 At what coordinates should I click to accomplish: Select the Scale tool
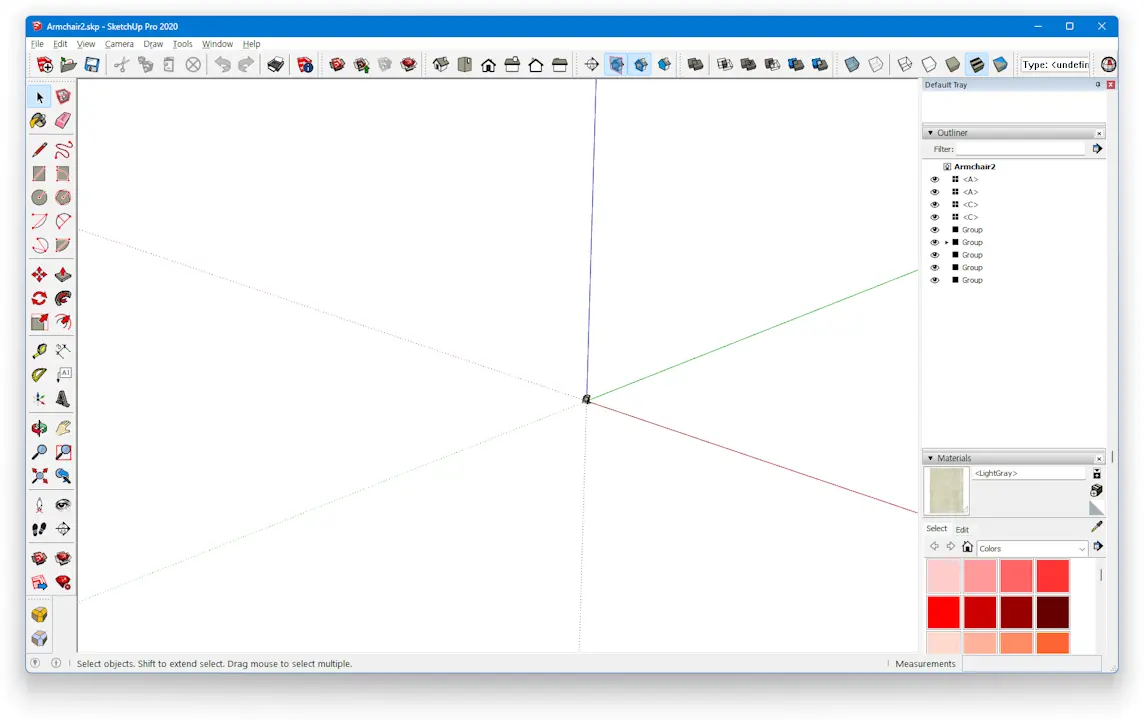39,322
